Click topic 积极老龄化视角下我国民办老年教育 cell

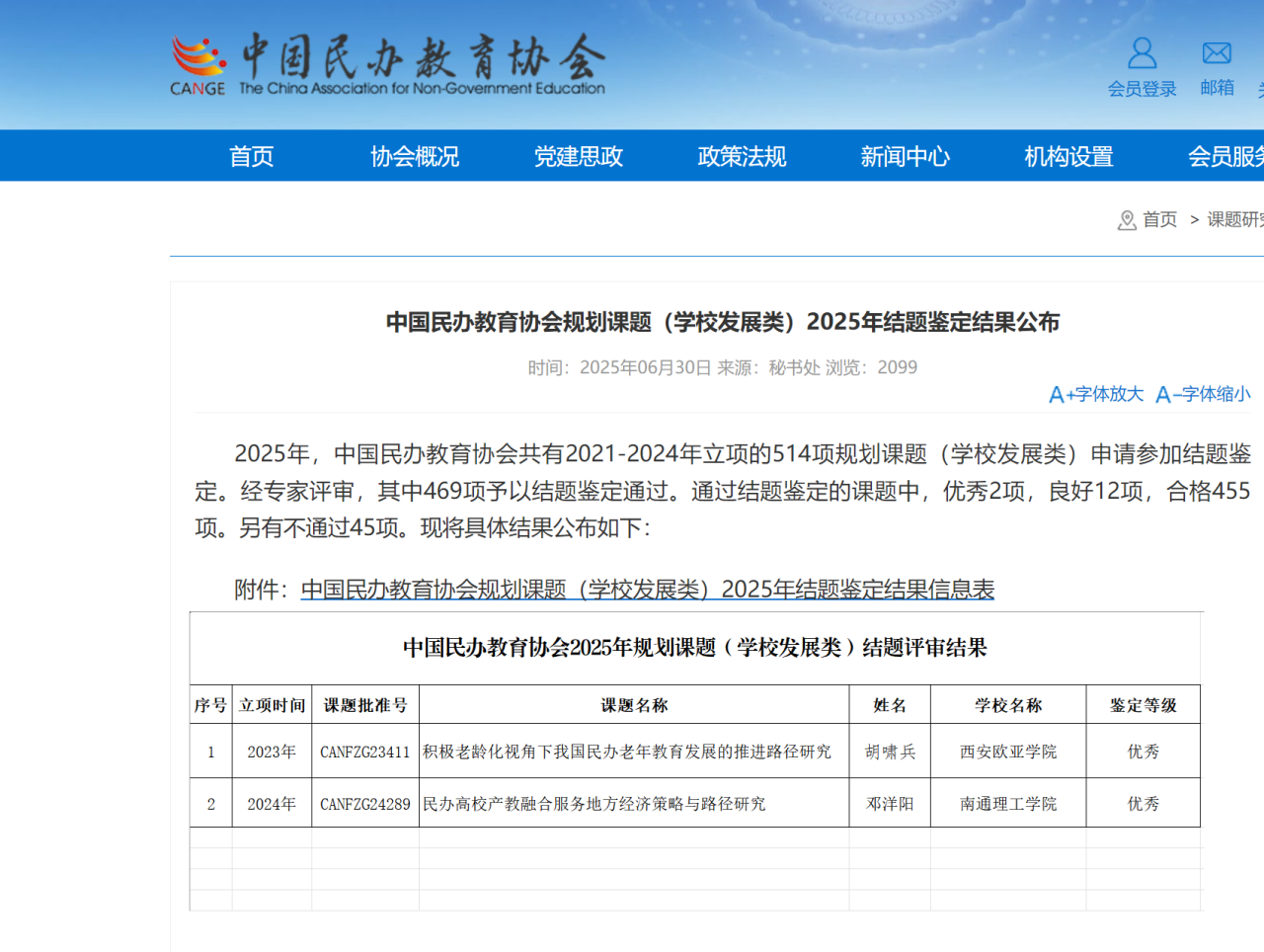tap(634, 752)
